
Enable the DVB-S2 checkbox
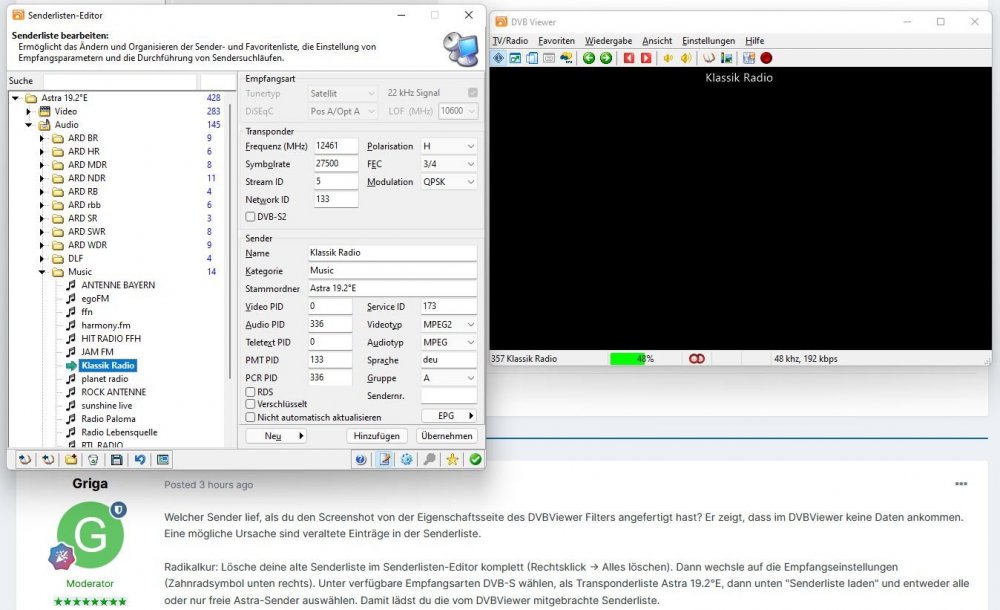251,216
